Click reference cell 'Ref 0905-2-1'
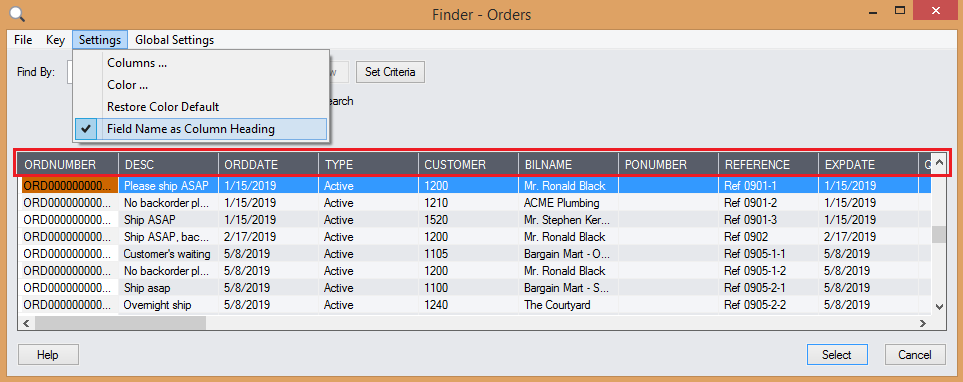The image size is (963, 382). (769, 287)
